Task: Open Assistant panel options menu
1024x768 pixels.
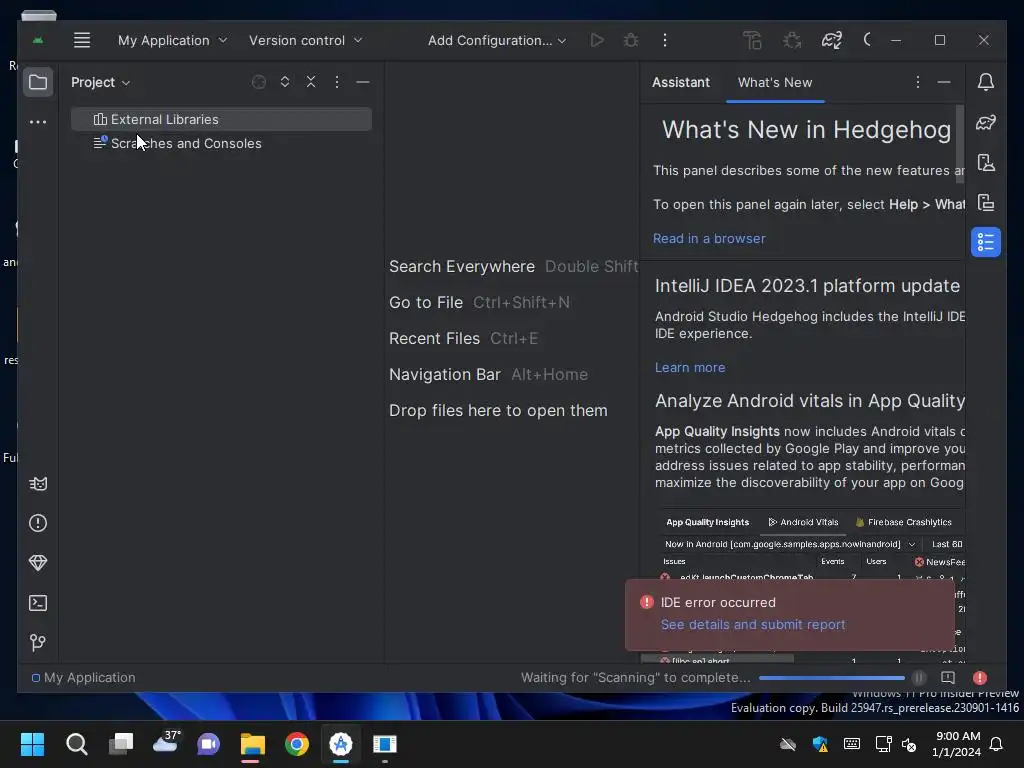Action: pos(918,82)
